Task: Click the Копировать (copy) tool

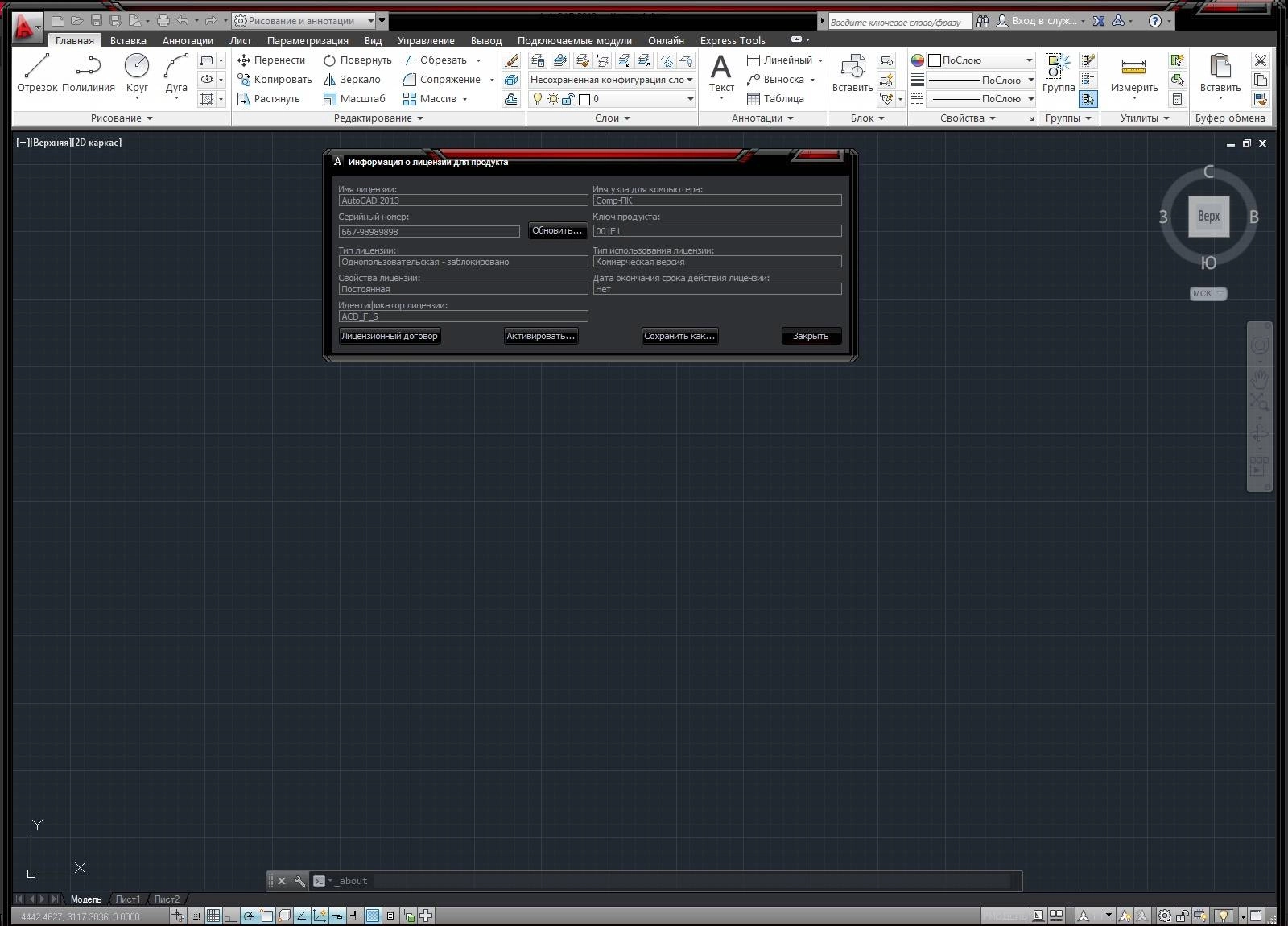Action: coord(275,80)
